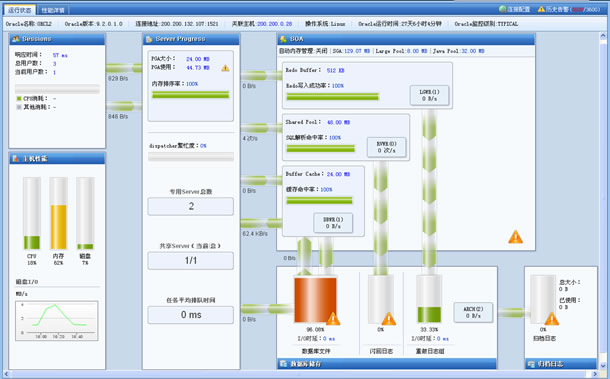Image resolution: width=610 pixels, height=379 pixels.
Task: Click the 846 B/s flow rate label
Action: [x=118, y=116]
